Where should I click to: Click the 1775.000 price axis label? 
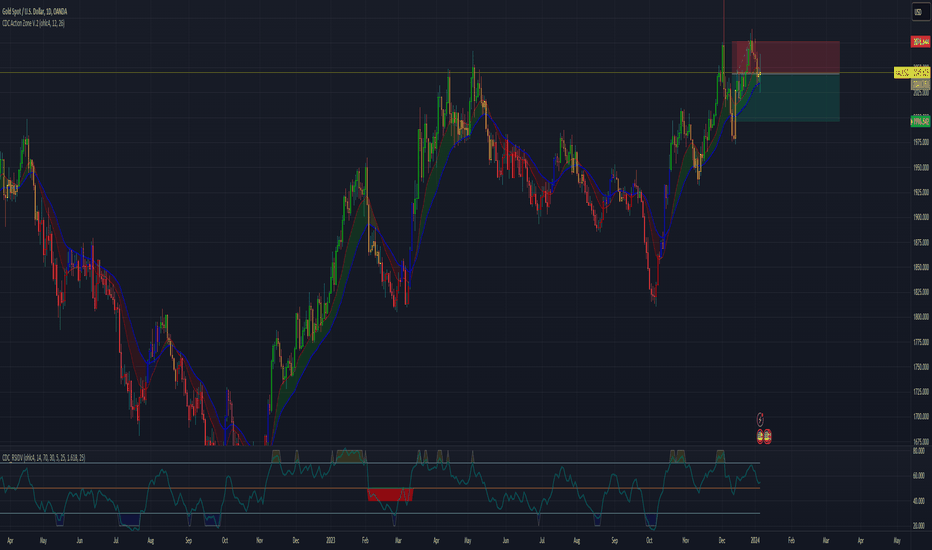tap(921, 342)
